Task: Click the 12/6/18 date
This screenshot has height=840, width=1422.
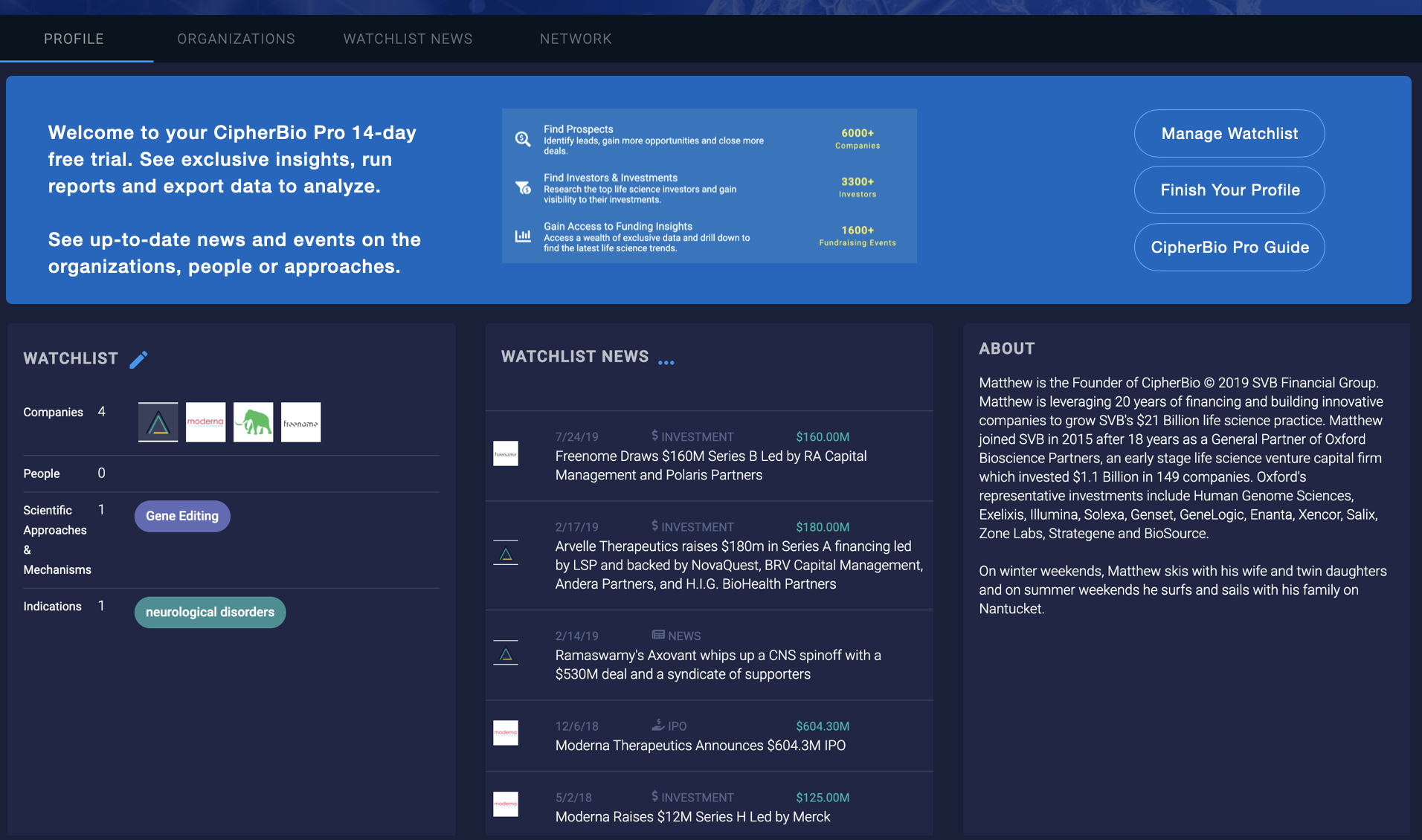Action: pyautogui.click(x=576, y=726)
